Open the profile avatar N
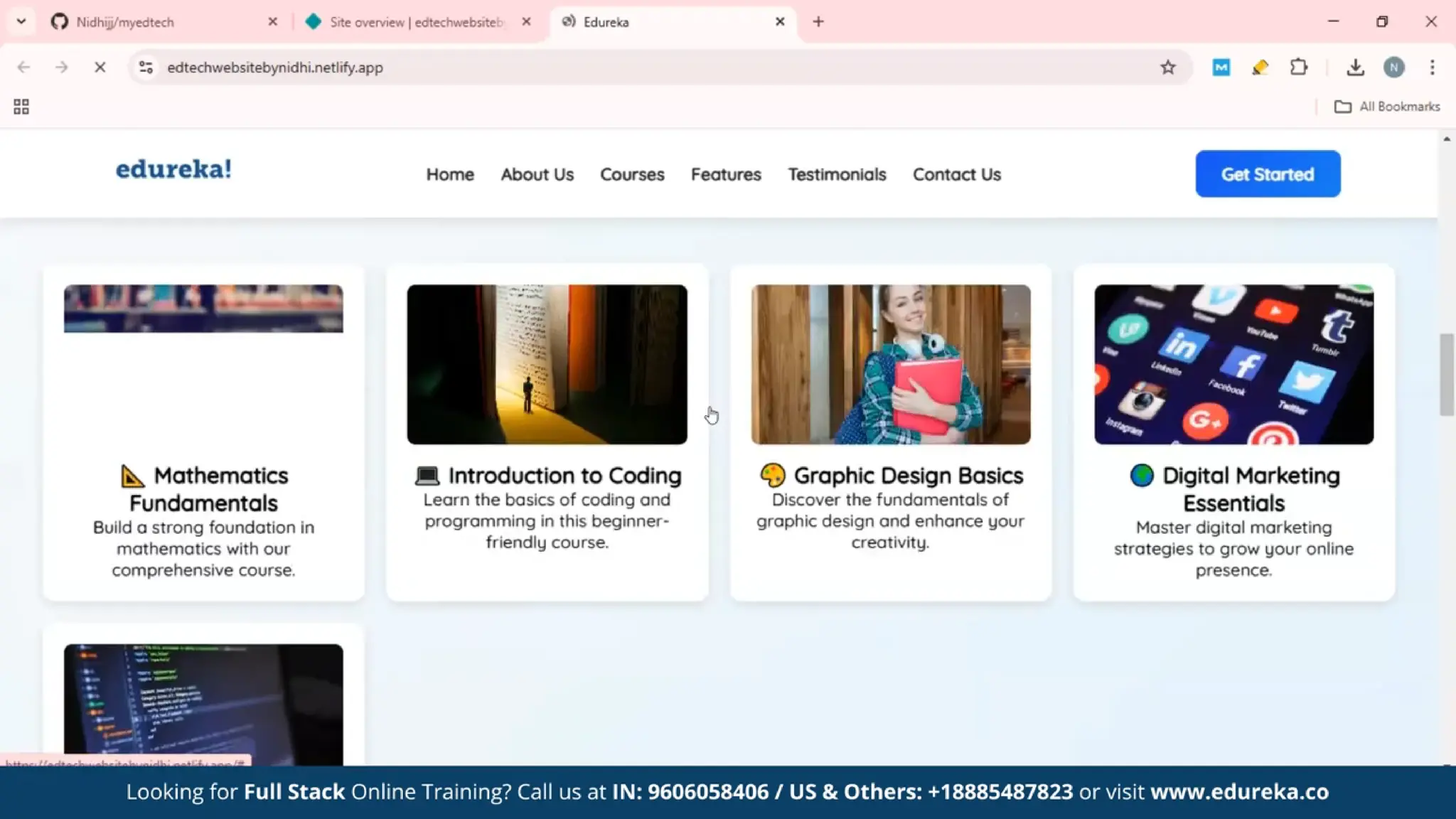Screen dimensions: 1456x819 tap(1394, 67)
